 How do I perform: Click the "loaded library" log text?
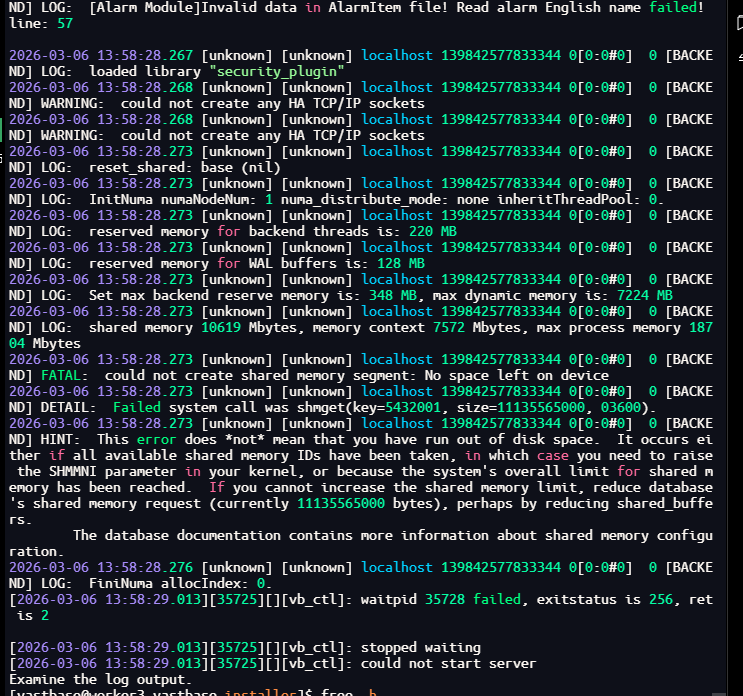pos(145,72)
